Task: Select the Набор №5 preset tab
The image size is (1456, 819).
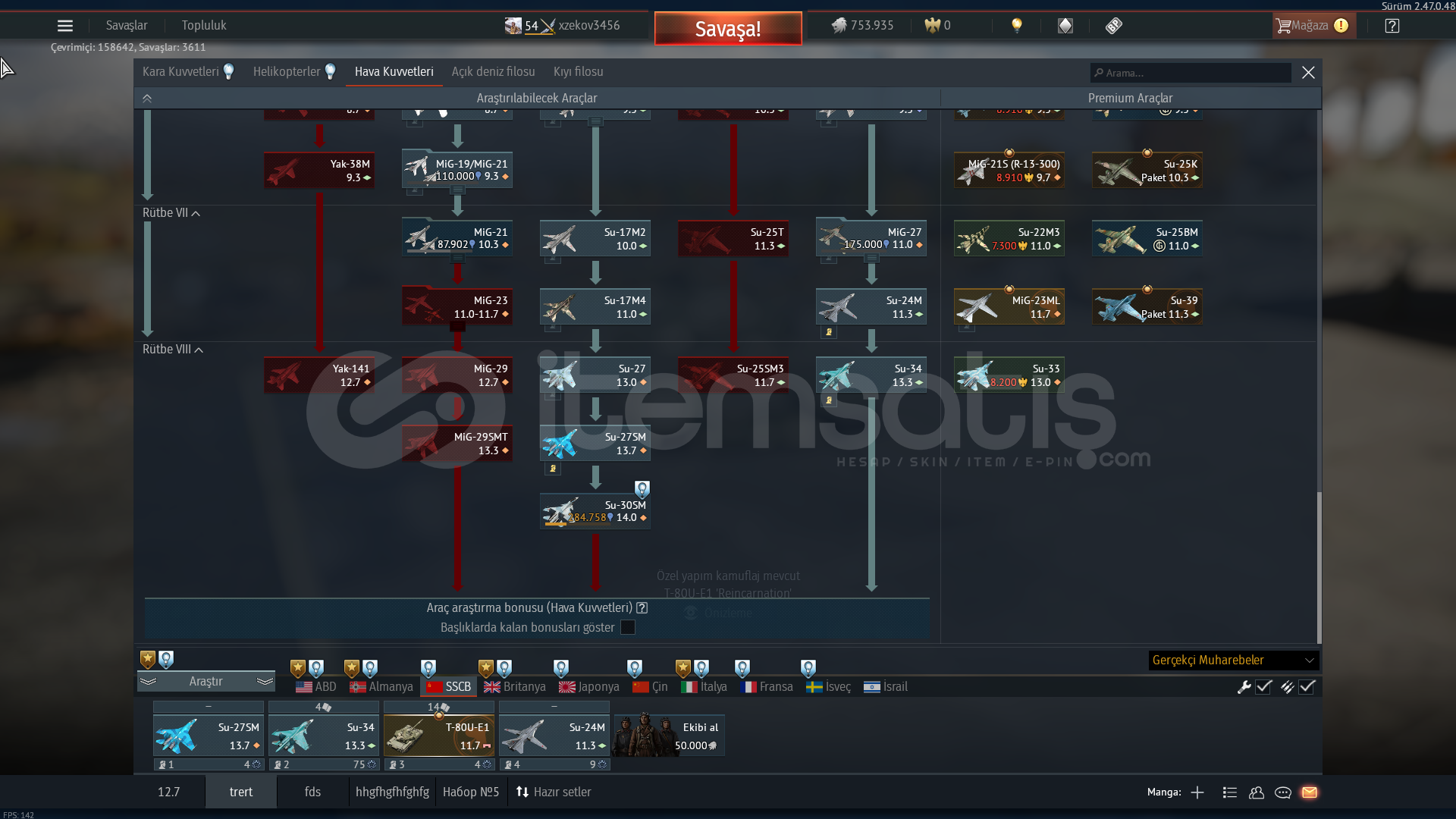Action: tap(471, 792)
